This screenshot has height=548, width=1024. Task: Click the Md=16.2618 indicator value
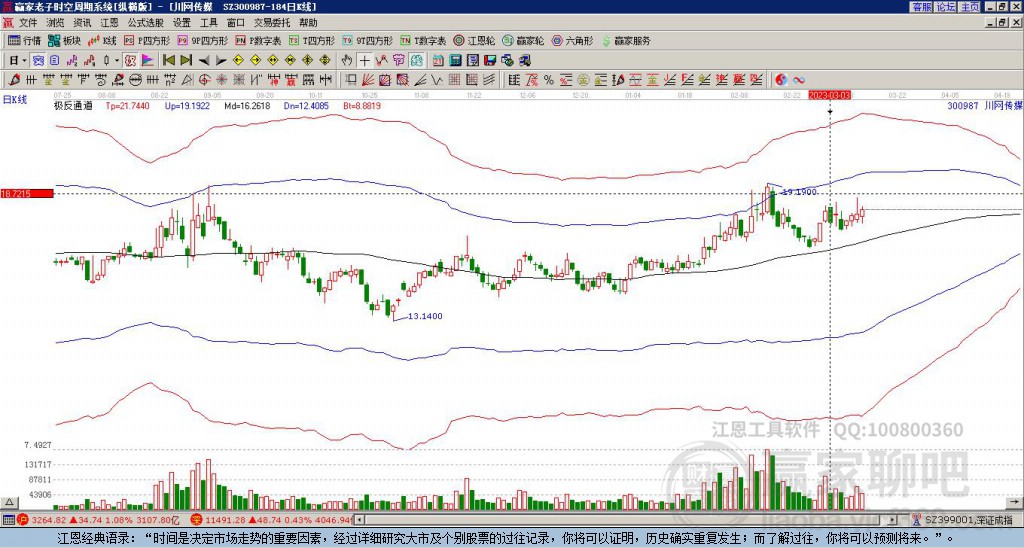(248, 105)
